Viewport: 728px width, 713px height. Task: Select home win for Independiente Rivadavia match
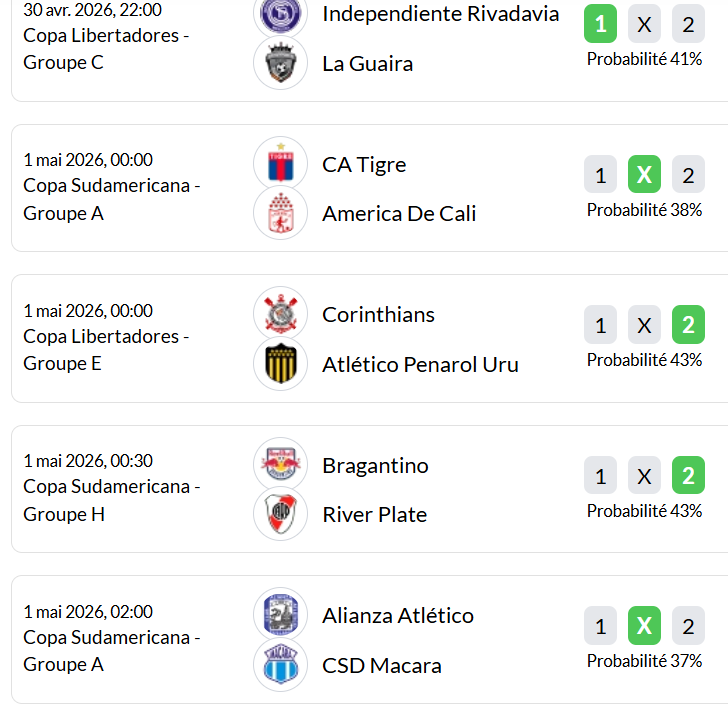pos(600,25)
